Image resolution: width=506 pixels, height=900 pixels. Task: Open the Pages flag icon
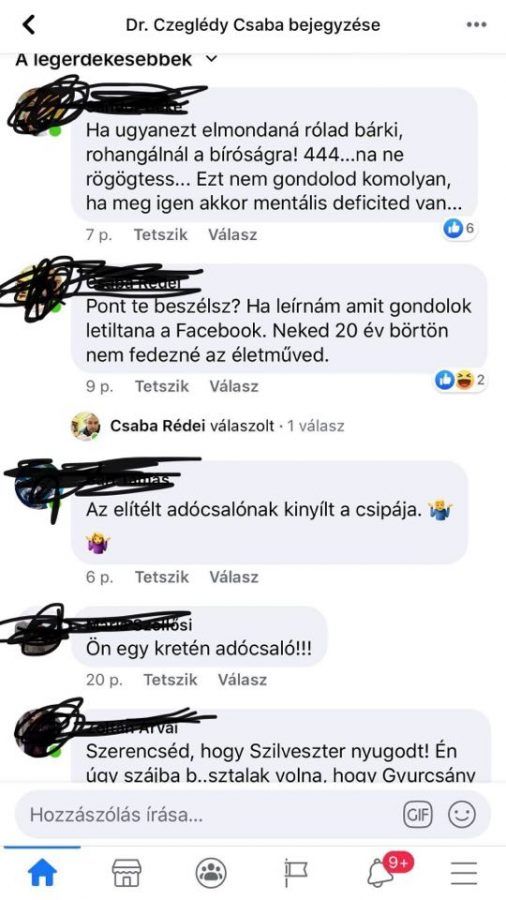295,873
